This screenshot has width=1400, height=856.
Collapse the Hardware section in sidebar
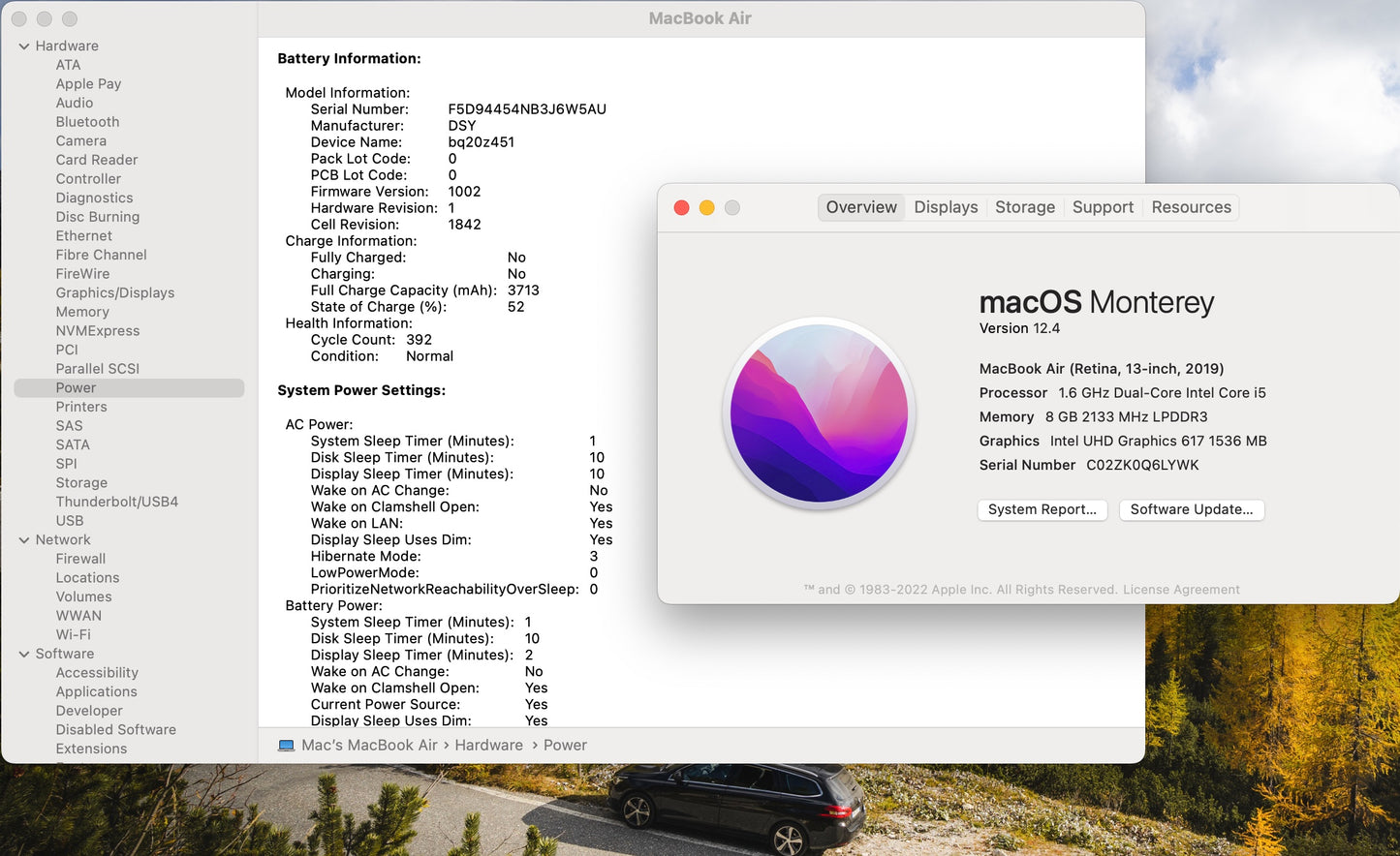(x=24, y=46)
